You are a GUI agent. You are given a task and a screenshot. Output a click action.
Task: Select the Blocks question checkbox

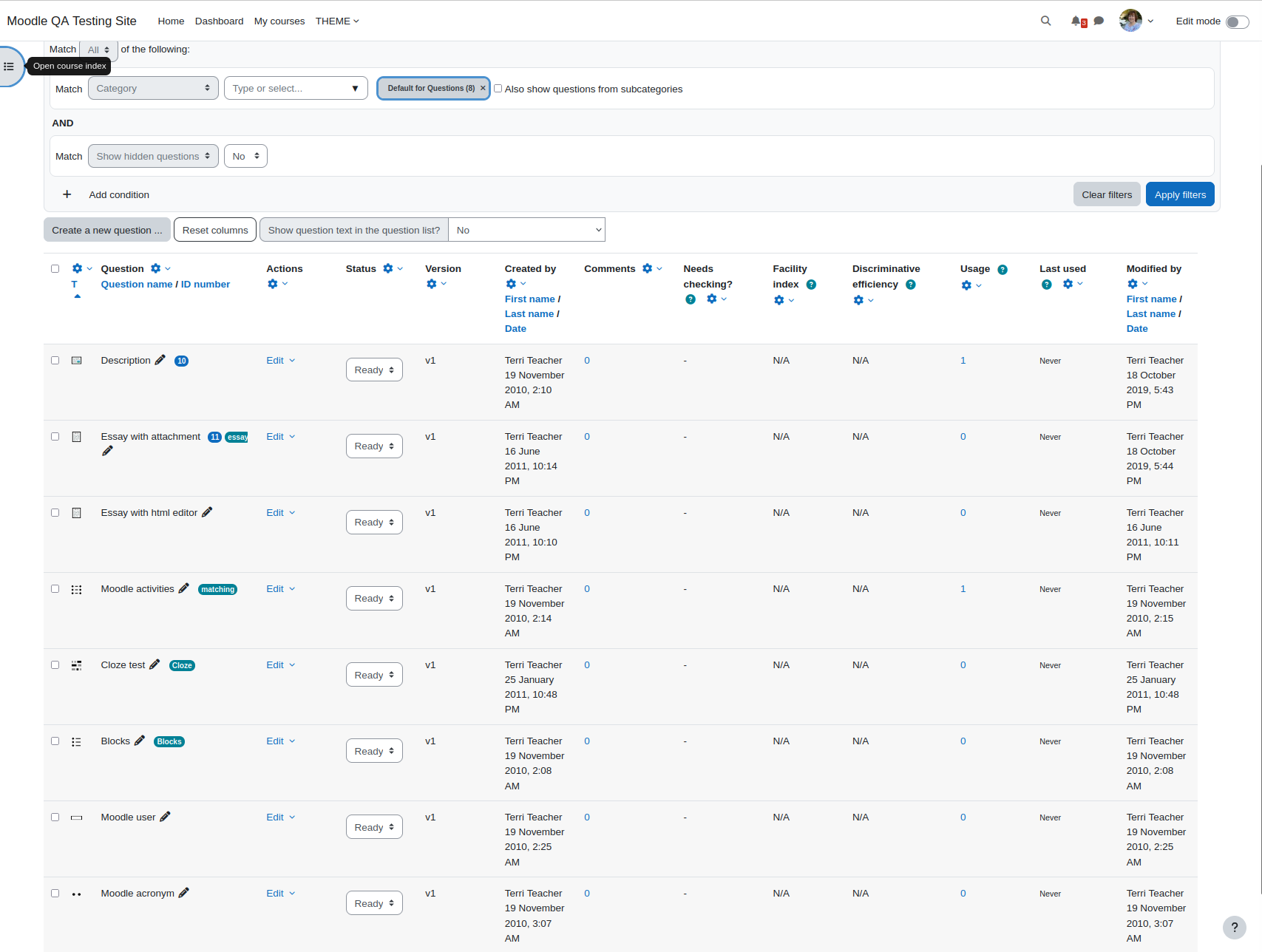(55, 741)
